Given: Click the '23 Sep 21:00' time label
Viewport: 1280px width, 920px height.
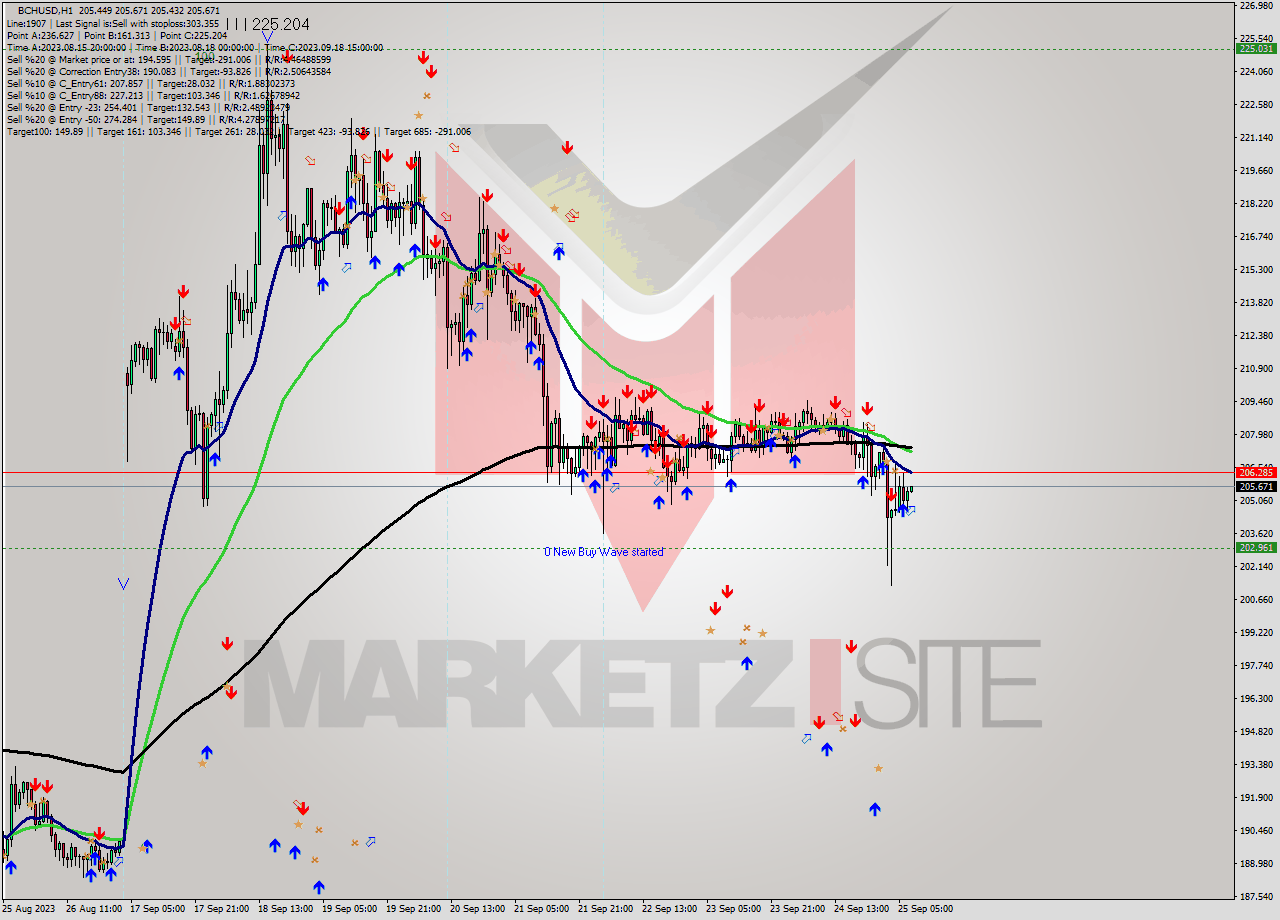Looking at the screenshot, I should point(797,910).
